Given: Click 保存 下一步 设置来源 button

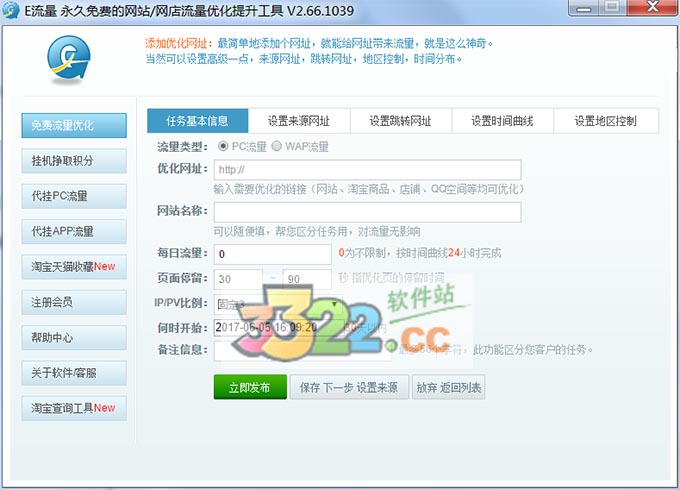Looking at the screenshot, I should click(x=349, y=387).
